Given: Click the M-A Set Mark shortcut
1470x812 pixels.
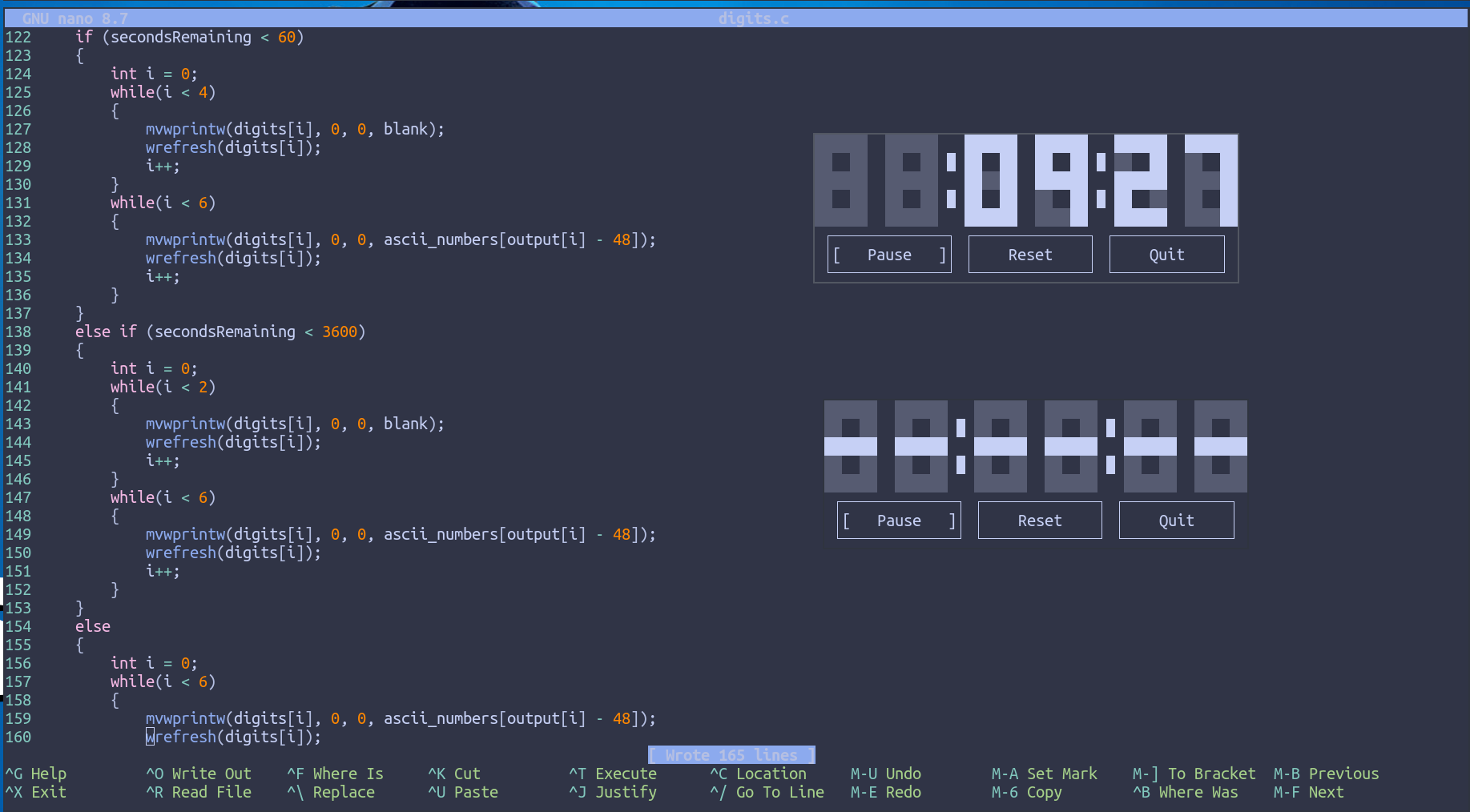Looking at the screenshot, I should click(1045, 774).
